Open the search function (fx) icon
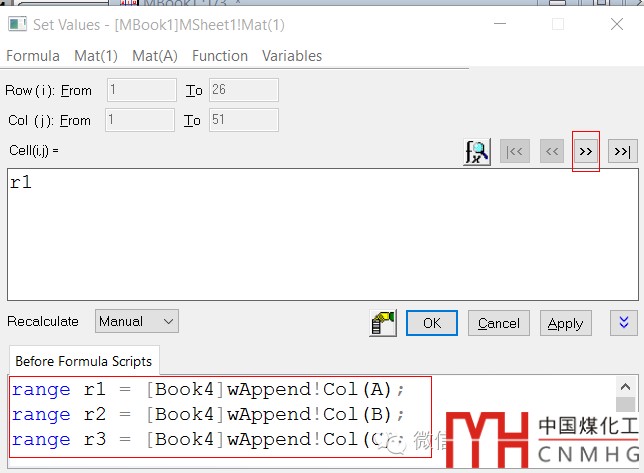 tap(477, 152)
